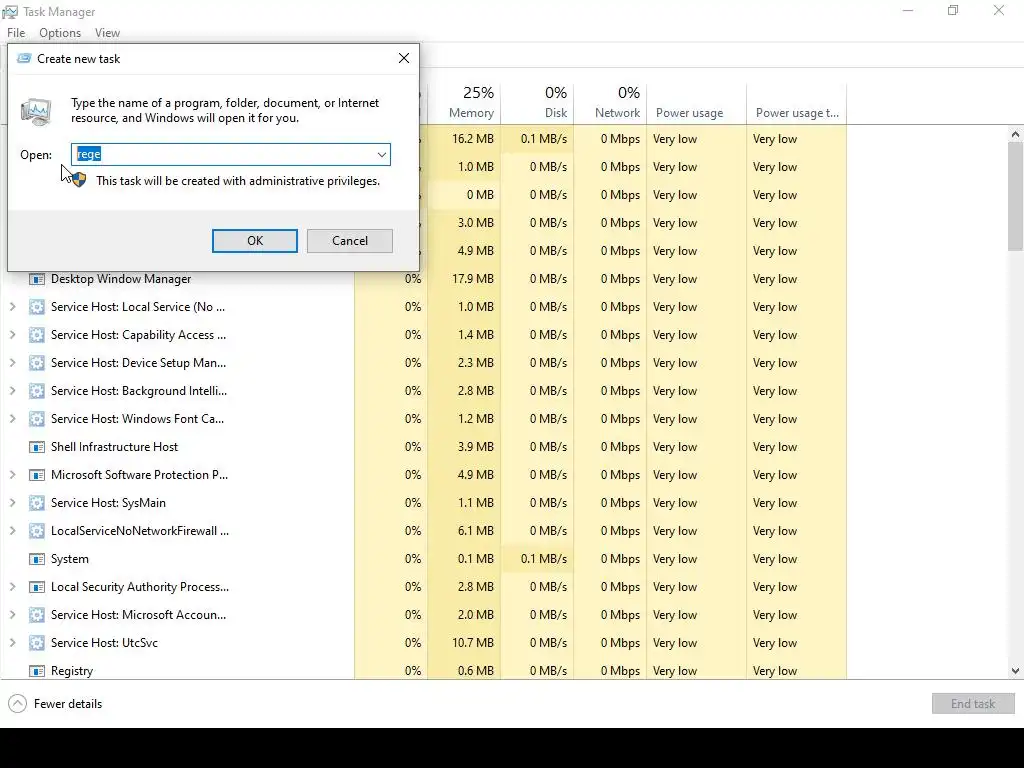Click the End task button
This screenshot has height=768, width=1024.
pyautogui.click(x=972, y=703)
